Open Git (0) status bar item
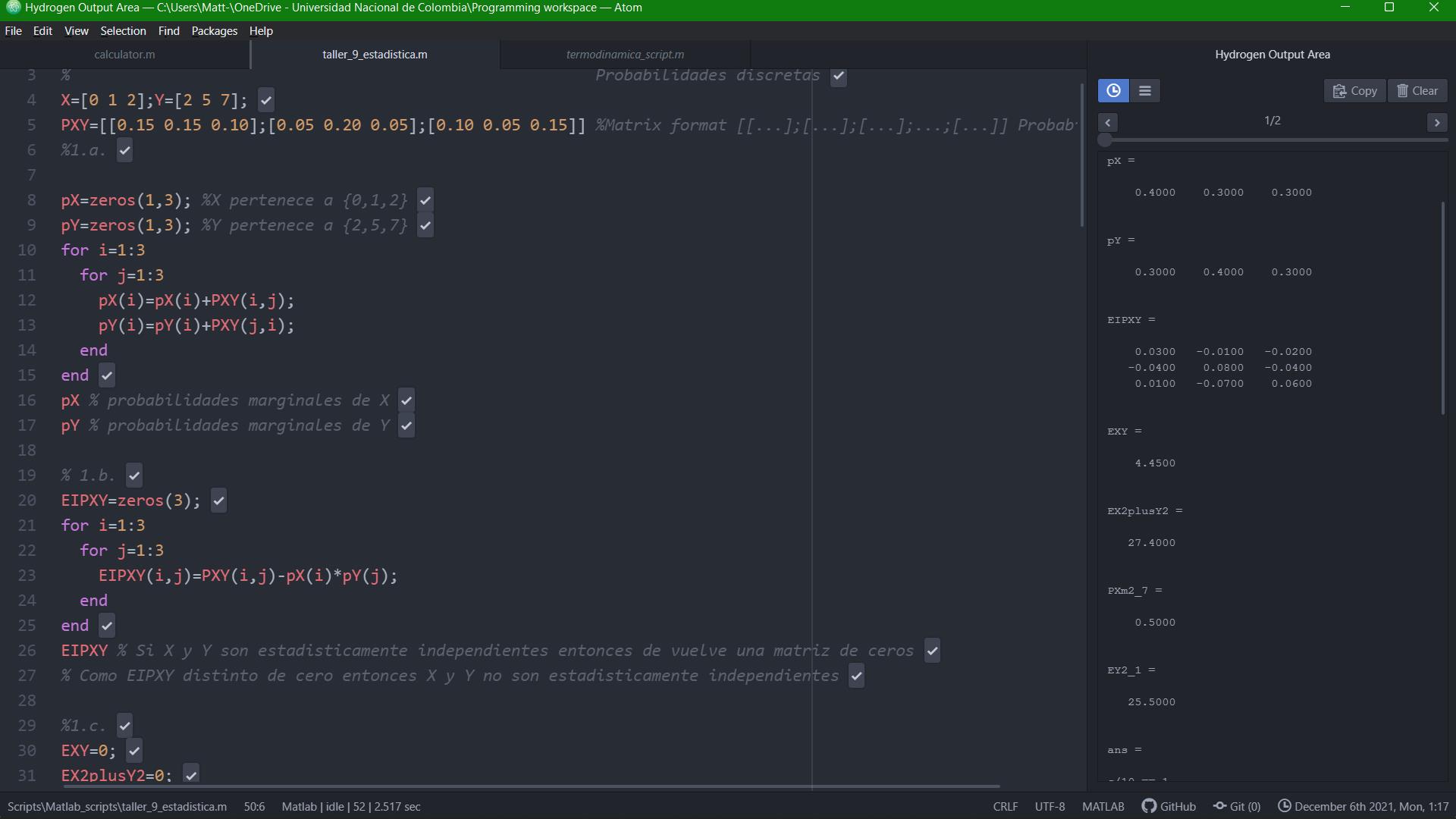 click(1237, 807)
